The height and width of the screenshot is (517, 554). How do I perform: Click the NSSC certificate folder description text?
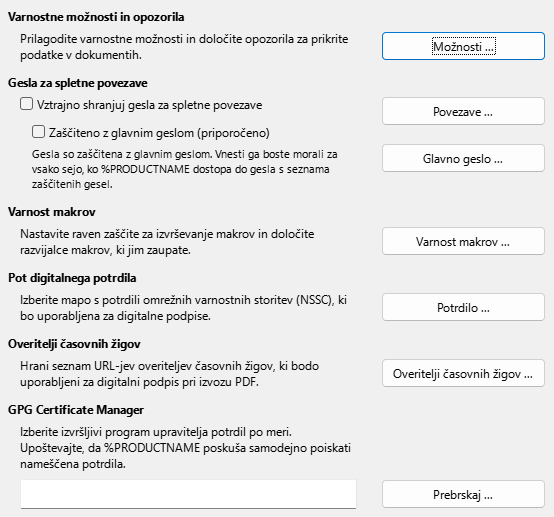[x=183, y=308]
